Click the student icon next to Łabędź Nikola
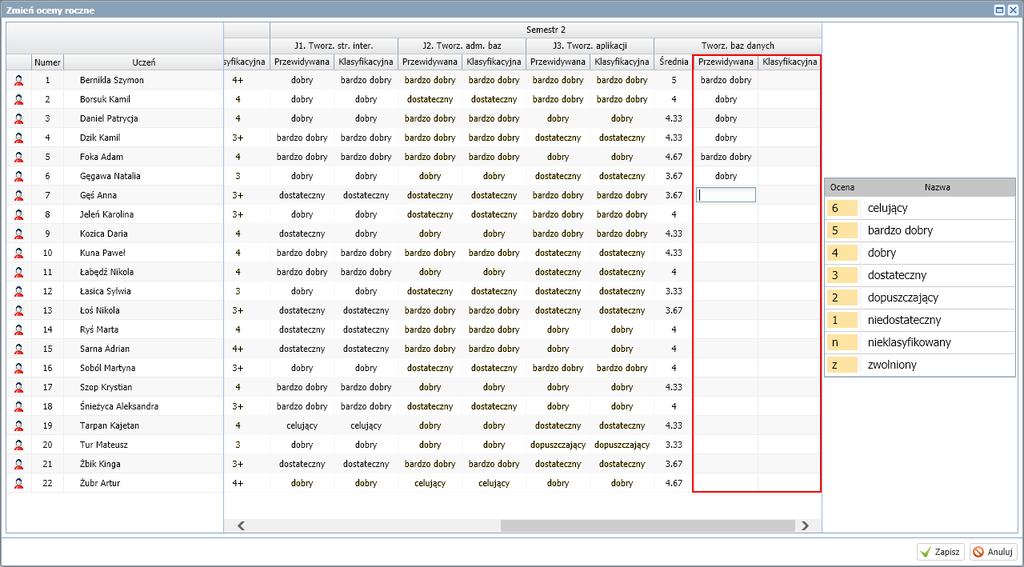 point(18,272)
